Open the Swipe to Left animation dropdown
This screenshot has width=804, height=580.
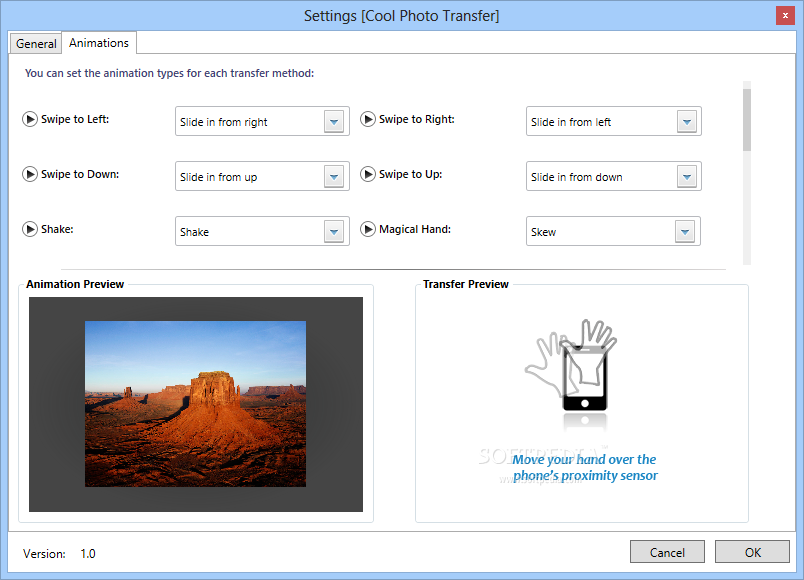coord(334,122)
